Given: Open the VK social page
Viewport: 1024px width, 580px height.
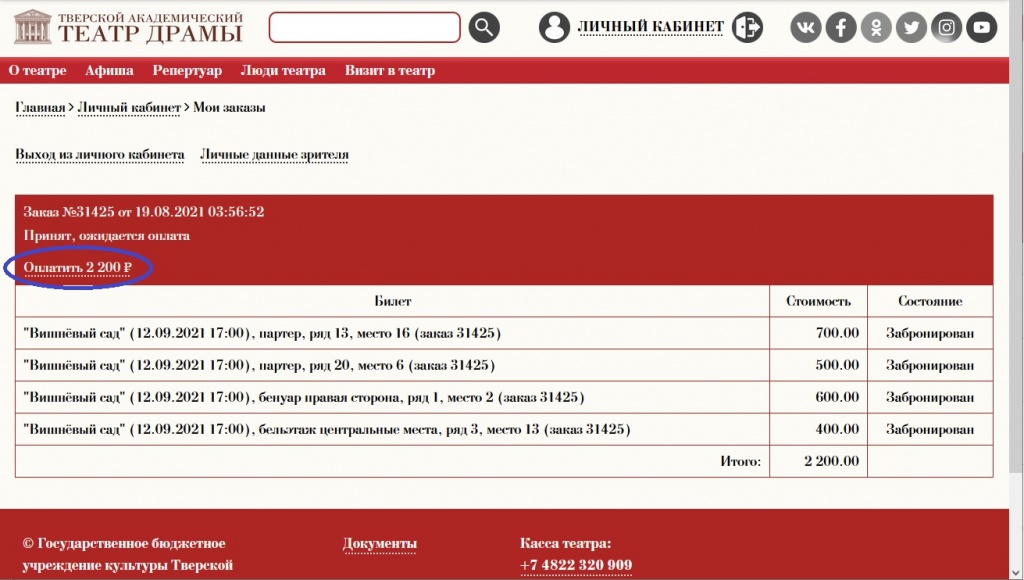Looking at the screenshot, I should pyautogui.click(x=806, y=27).
